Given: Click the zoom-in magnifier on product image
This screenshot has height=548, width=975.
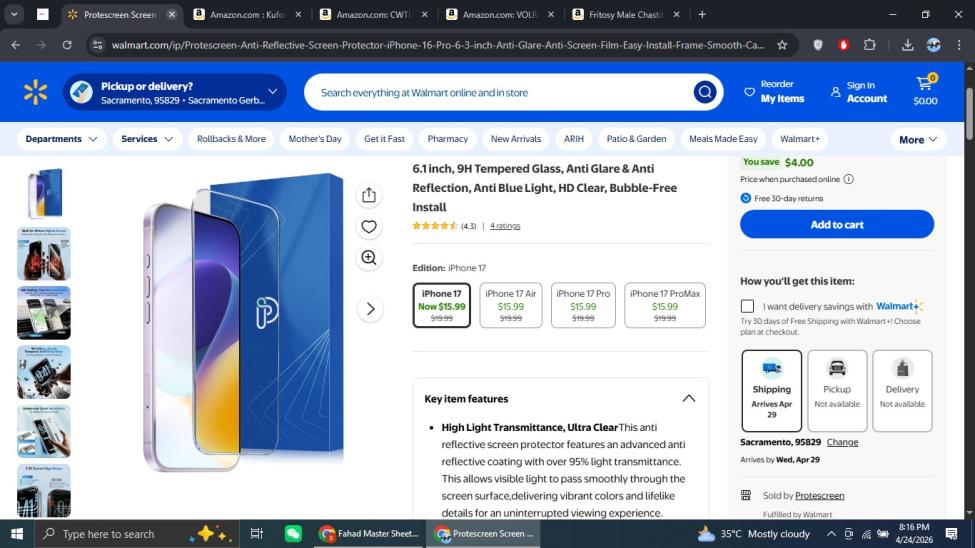Looking at the screenshot, I should coord(369,258).
